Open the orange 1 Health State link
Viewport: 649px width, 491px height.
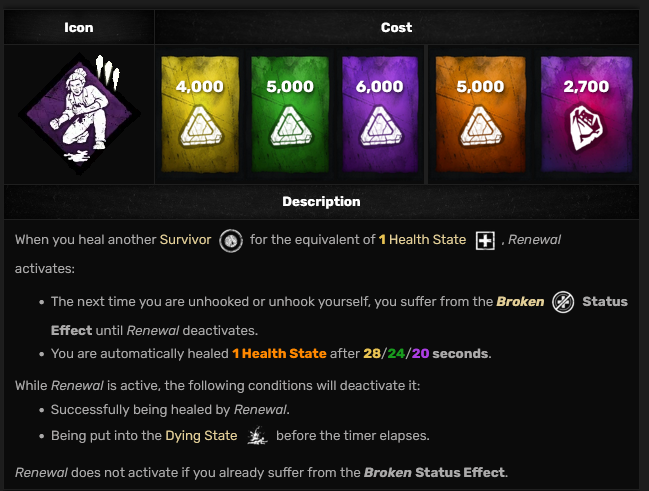(x=279, y=354)
